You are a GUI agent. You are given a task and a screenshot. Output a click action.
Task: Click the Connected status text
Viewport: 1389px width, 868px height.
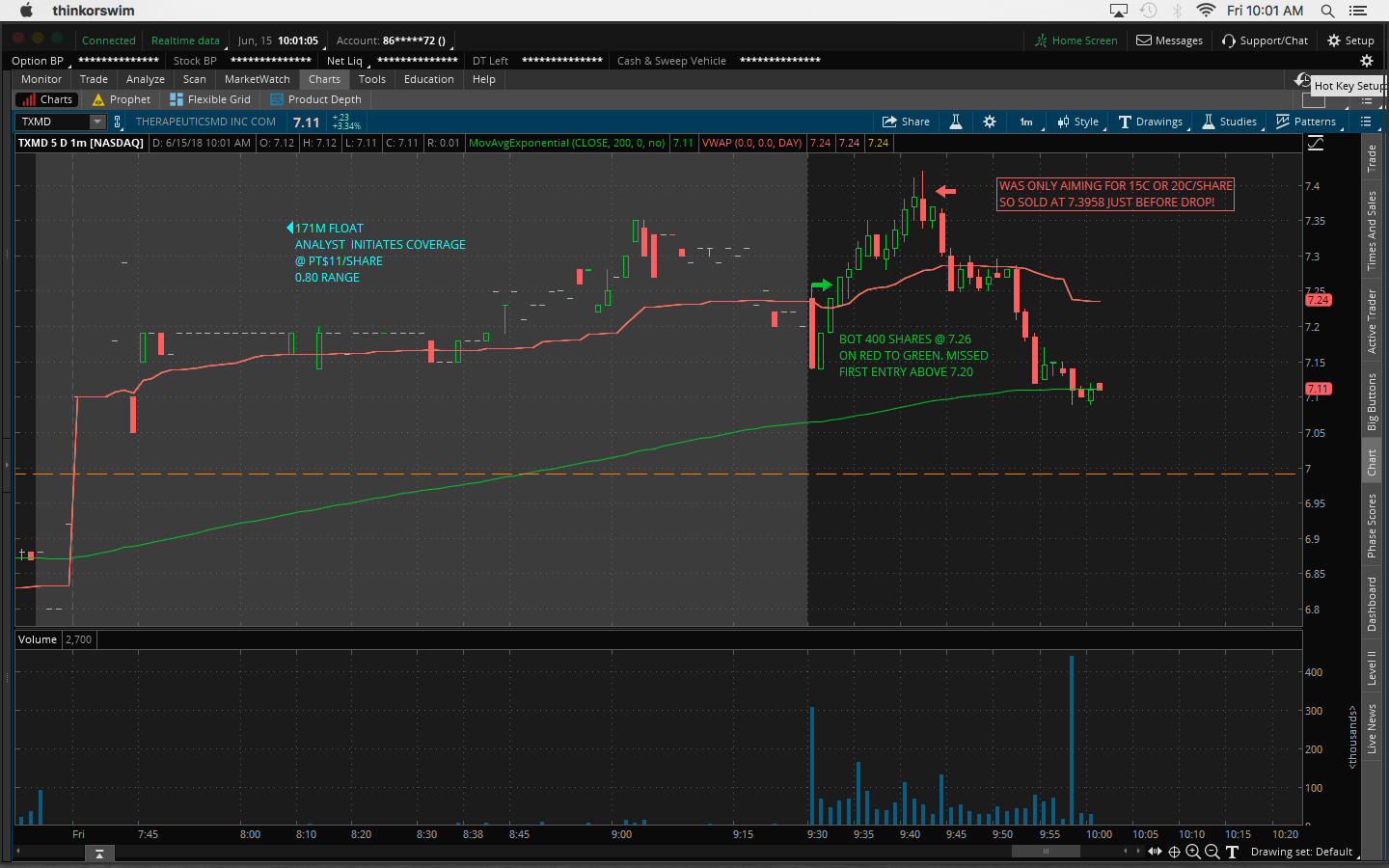click(109, 41)
